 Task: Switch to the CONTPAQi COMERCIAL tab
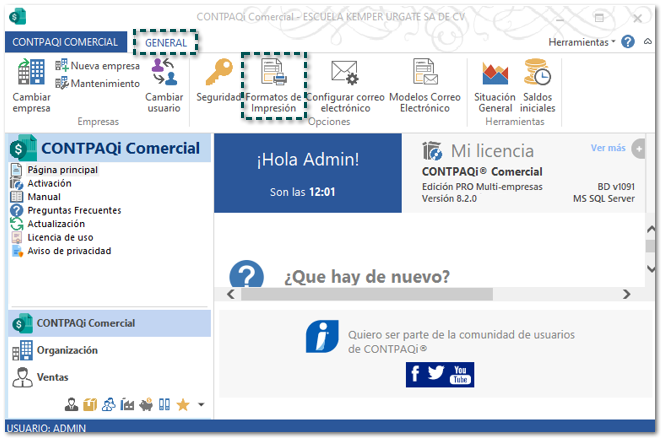pos(66,42)
